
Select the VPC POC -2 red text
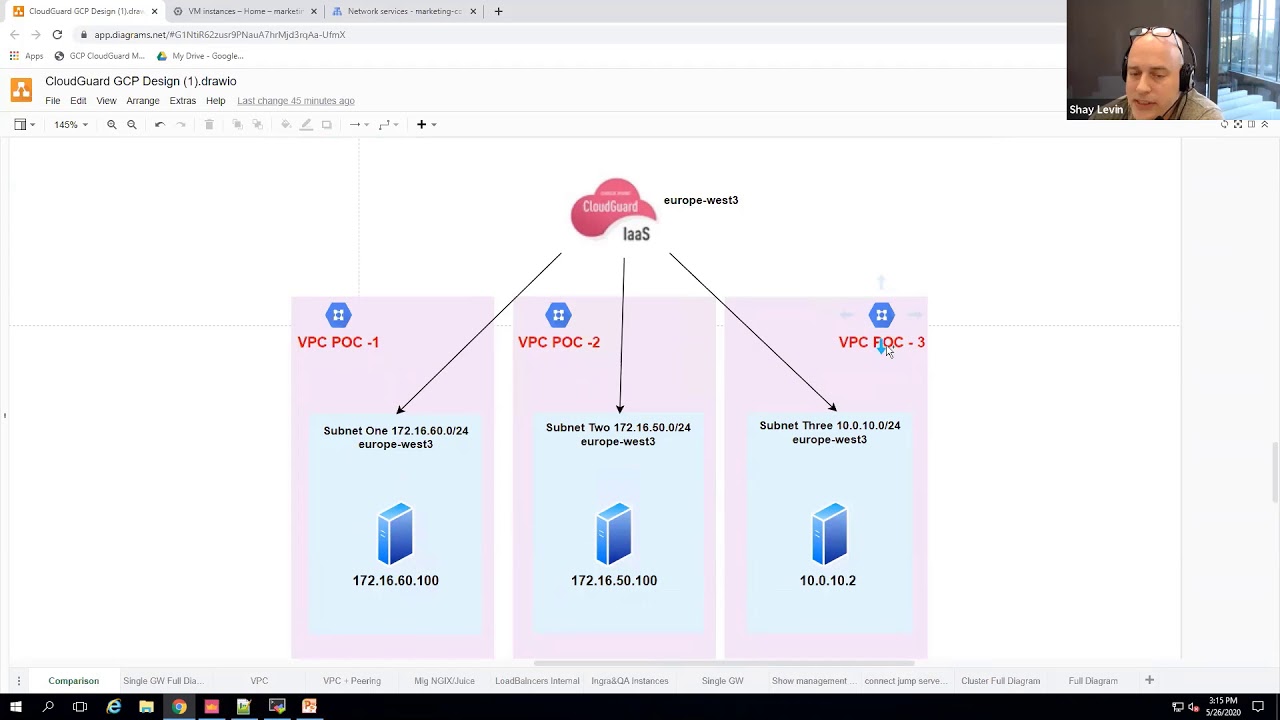pyautogui.click(x=559, y=342)
